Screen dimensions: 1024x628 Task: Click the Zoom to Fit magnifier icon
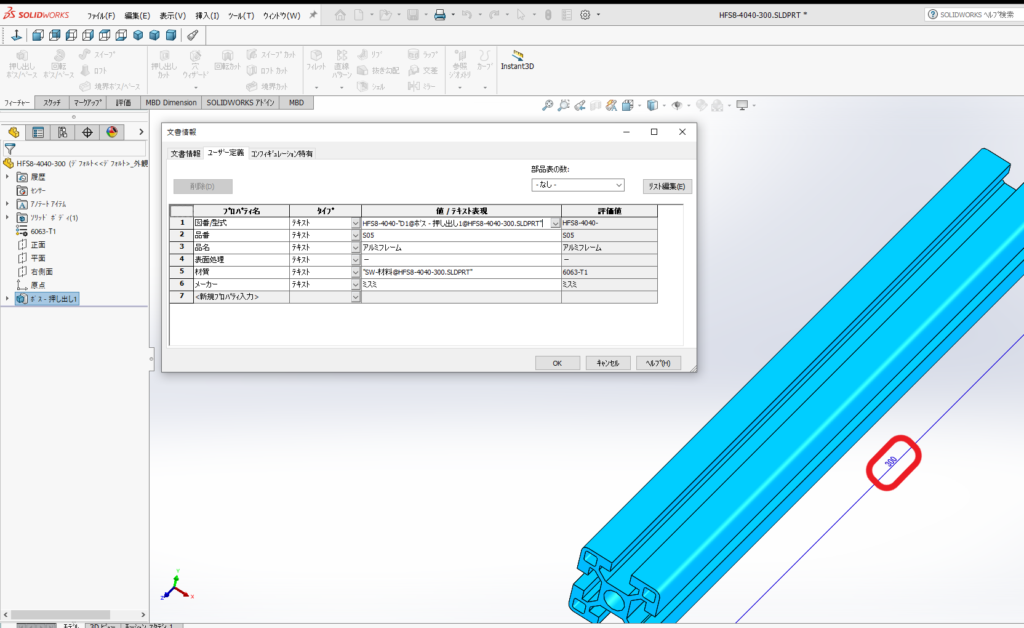(x=548, y=105)
